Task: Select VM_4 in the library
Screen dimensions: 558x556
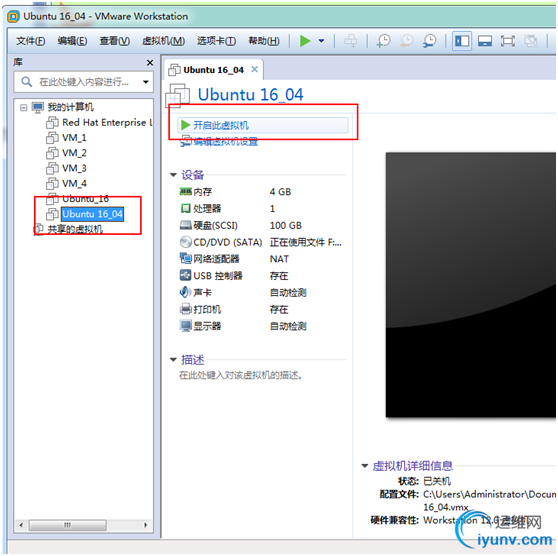Action: (74, 184)
